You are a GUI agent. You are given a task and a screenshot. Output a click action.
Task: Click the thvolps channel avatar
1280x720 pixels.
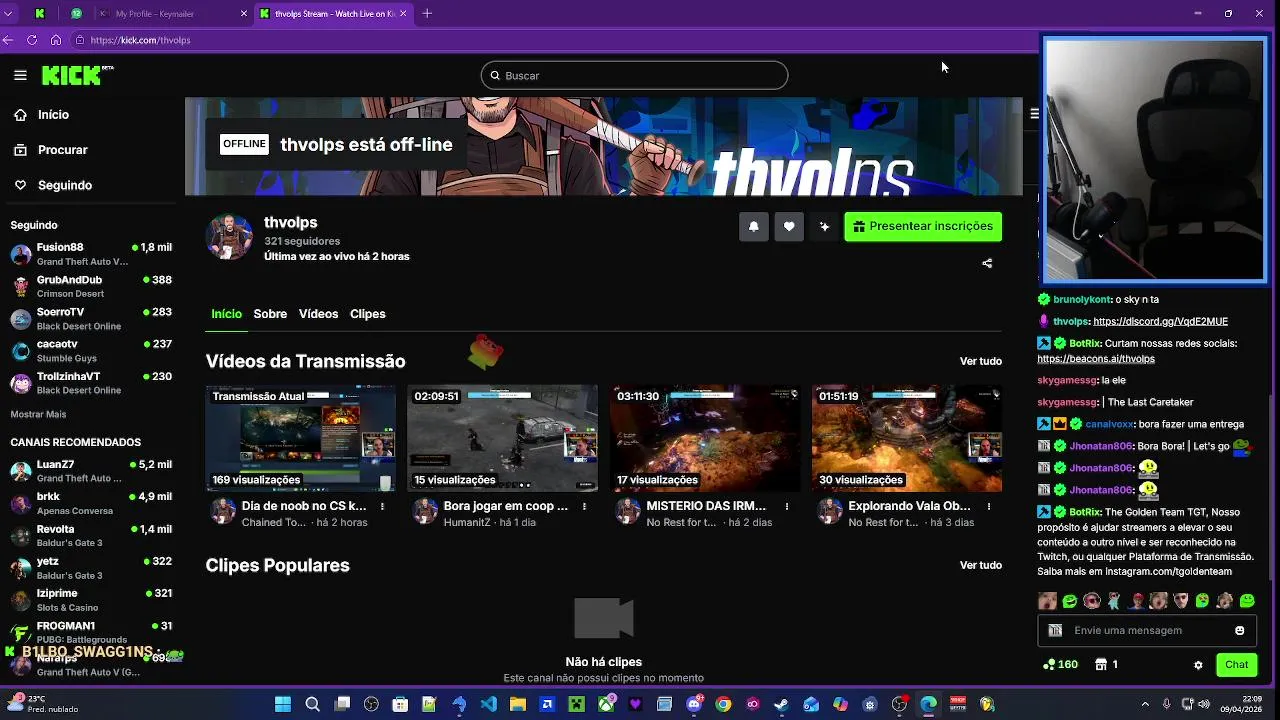coord(229,237)
